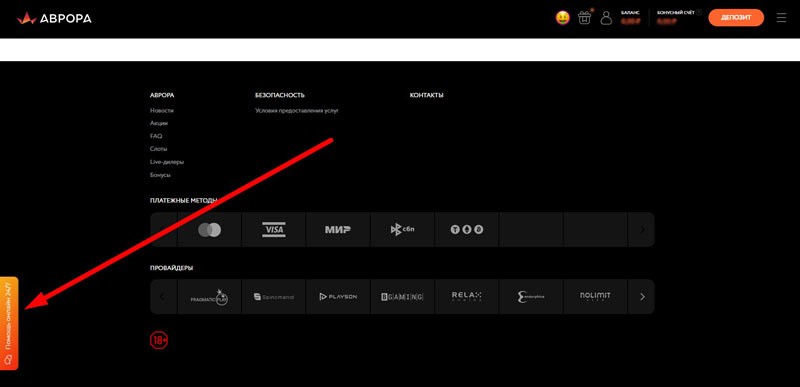Screen dimensions: 800x387
Task: Click the Playson provider logo
Action: click(x=338, y=297)
